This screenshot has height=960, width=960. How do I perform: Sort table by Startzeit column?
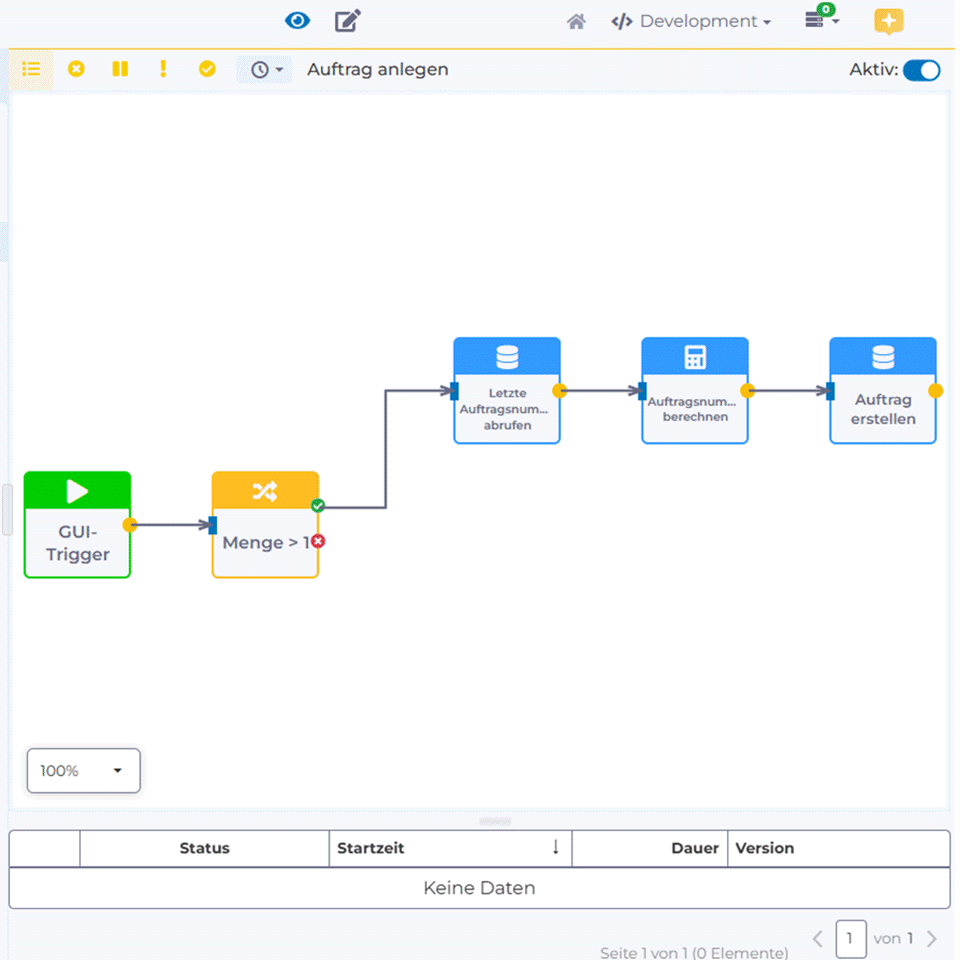pos(449,848)
